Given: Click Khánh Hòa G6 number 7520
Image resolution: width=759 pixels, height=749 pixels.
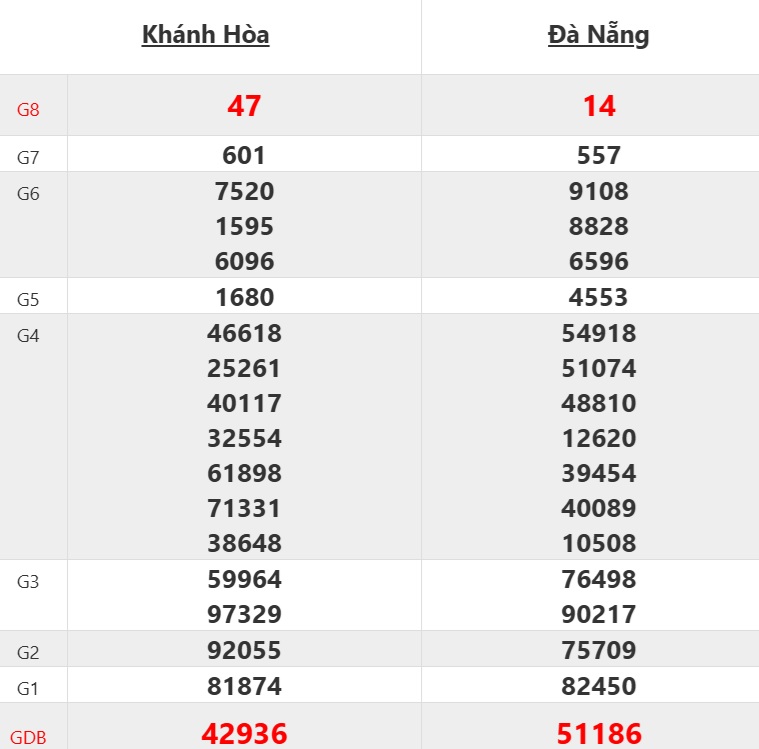Looking at the screenshot, I should click(244, 191).
